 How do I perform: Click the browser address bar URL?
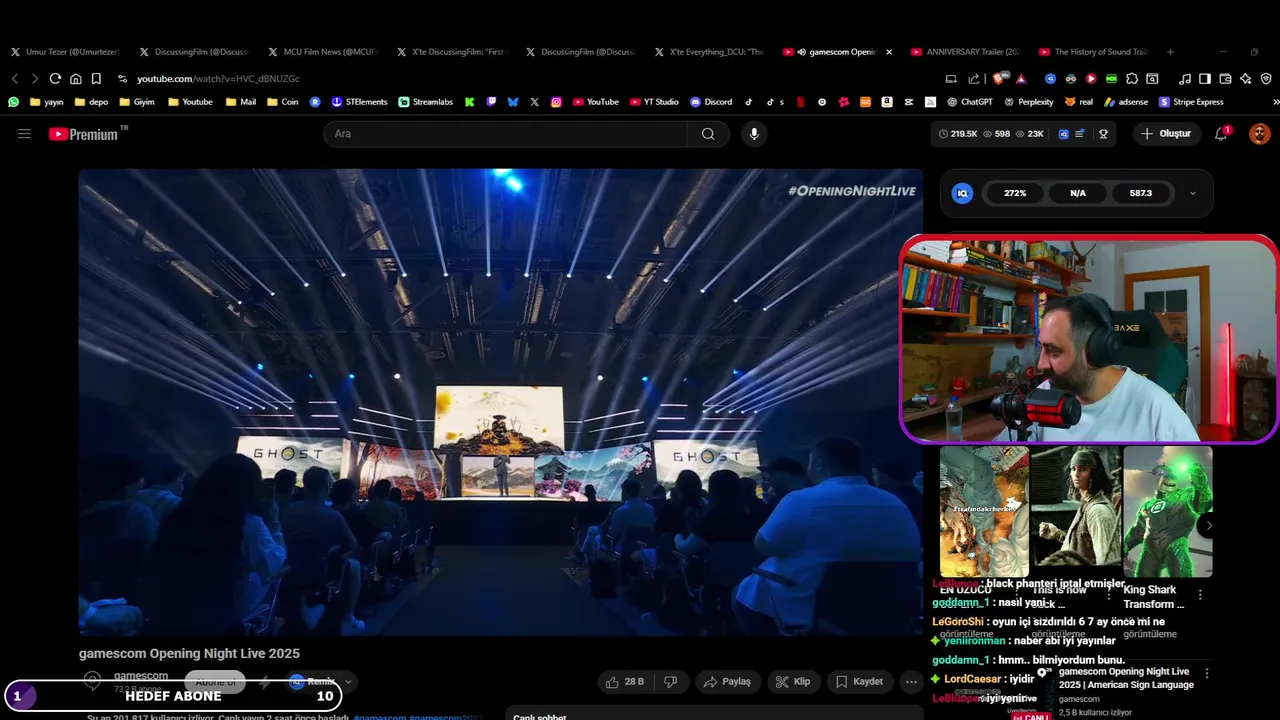(x=218, y=79)
